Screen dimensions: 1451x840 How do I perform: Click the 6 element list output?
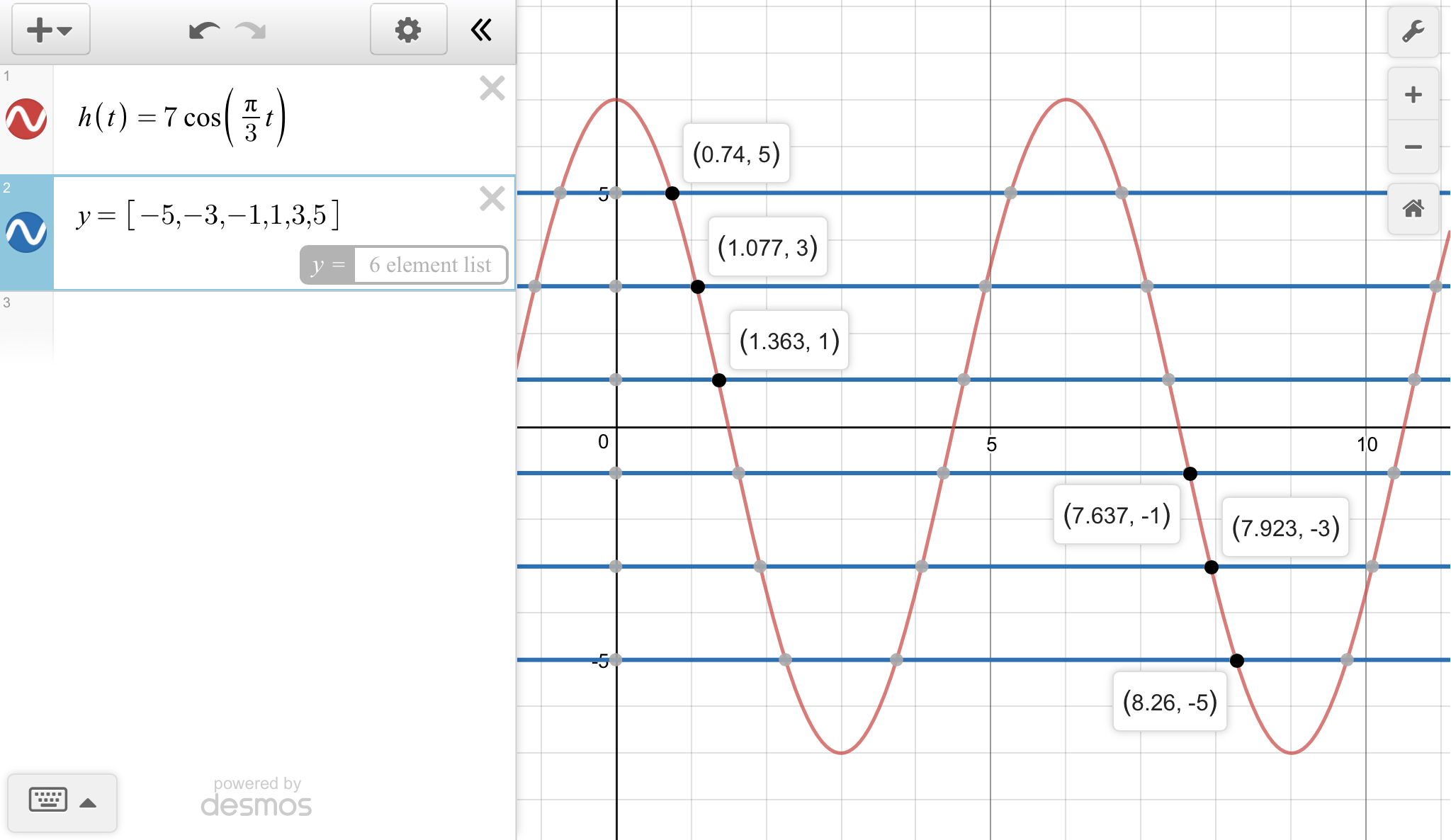[x=430, y=265]
